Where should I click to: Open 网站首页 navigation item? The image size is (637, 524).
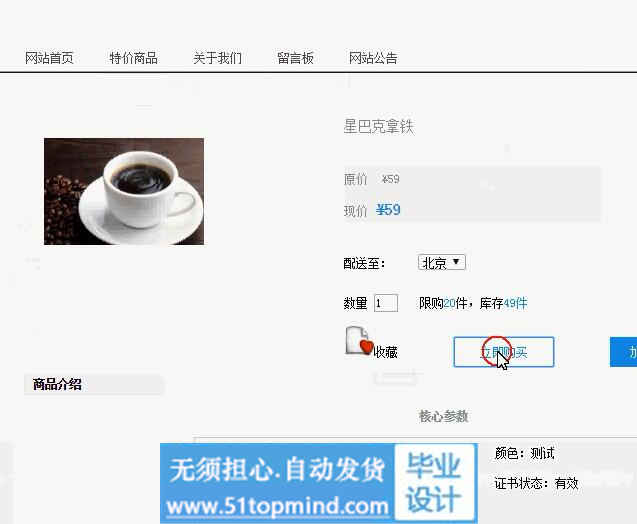[x=49, y=58]
